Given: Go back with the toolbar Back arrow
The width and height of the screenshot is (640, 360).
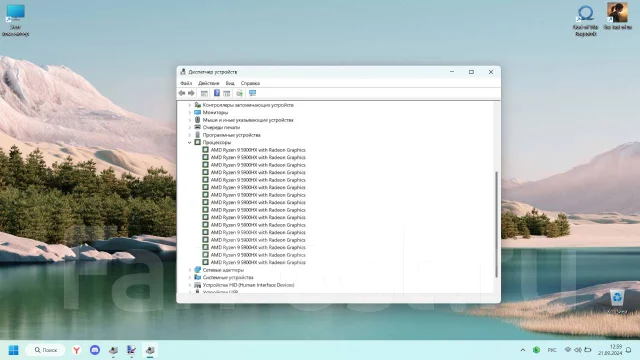Looking at the screenshot, I should pyautogui.click(x=182, y=93).
